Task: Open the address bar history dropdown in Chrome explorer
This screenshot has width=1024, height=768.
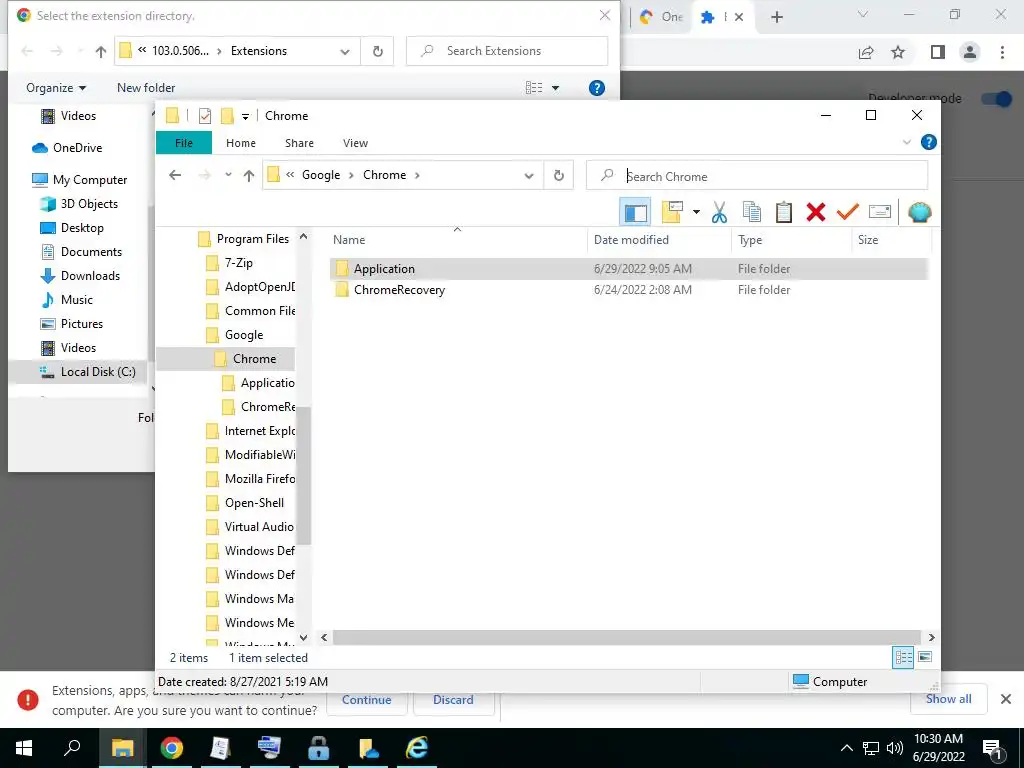Action: (x=529, y=175)
